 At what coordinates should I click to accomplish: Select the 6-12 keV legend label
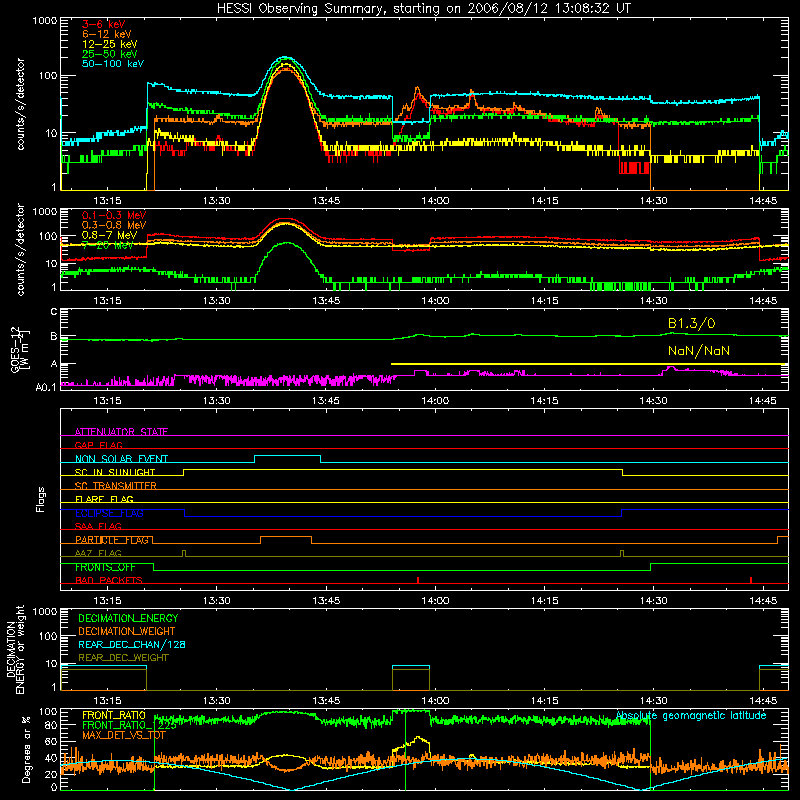pos(107,34)
